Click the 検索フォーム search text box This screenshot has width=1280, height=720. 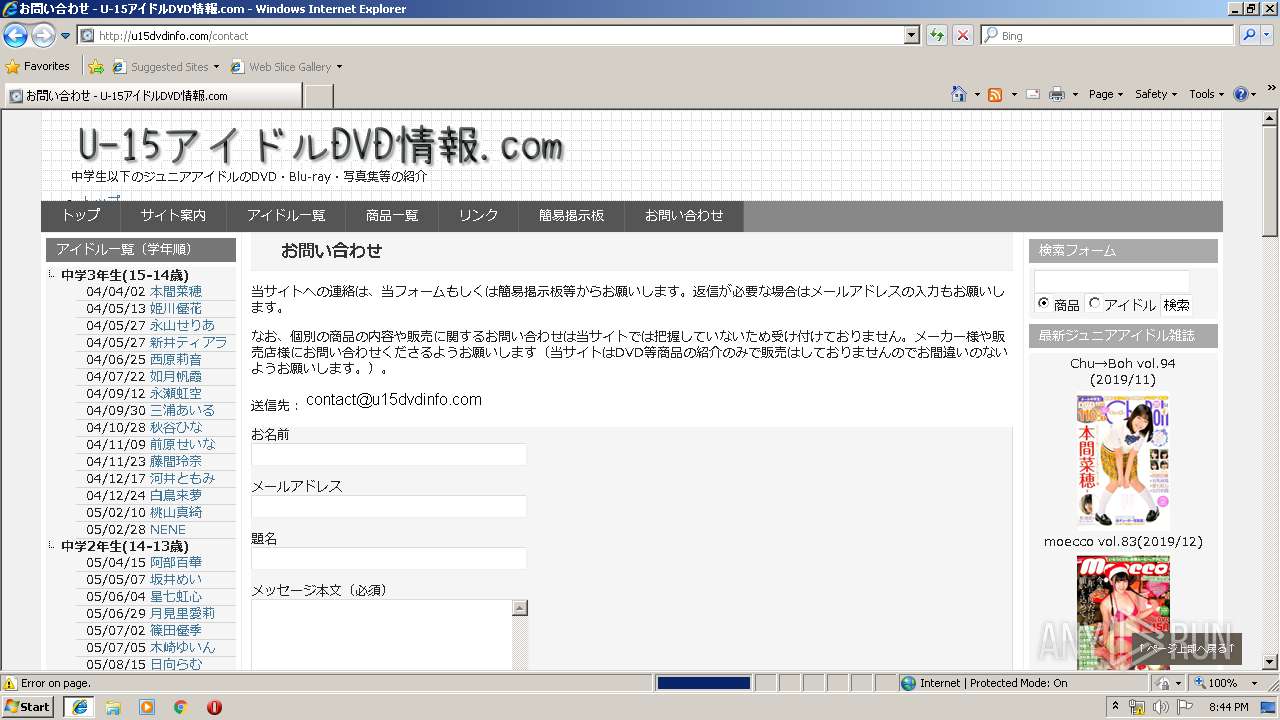pos(1112,281)
